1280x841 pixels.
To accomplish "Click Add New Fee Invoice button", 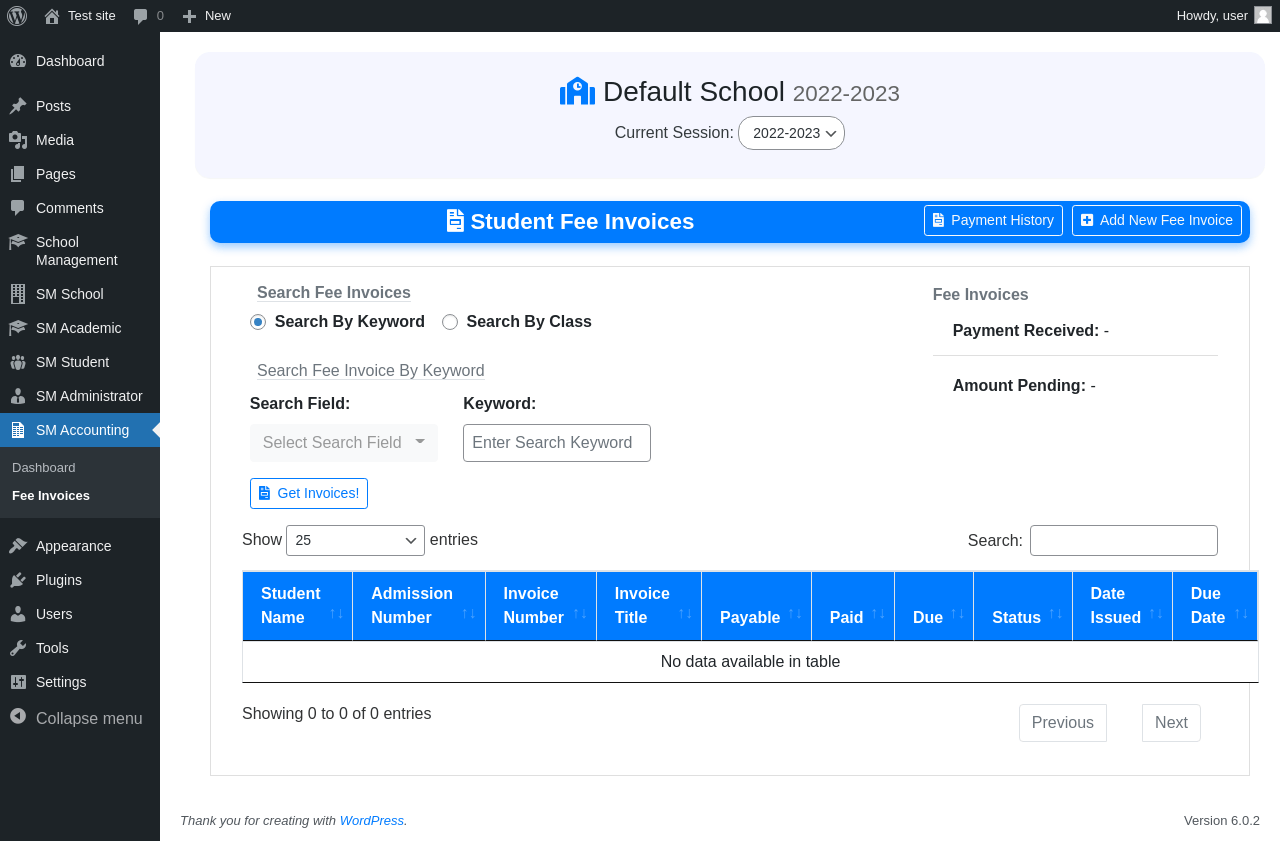I will click(x=1156, y=220).
